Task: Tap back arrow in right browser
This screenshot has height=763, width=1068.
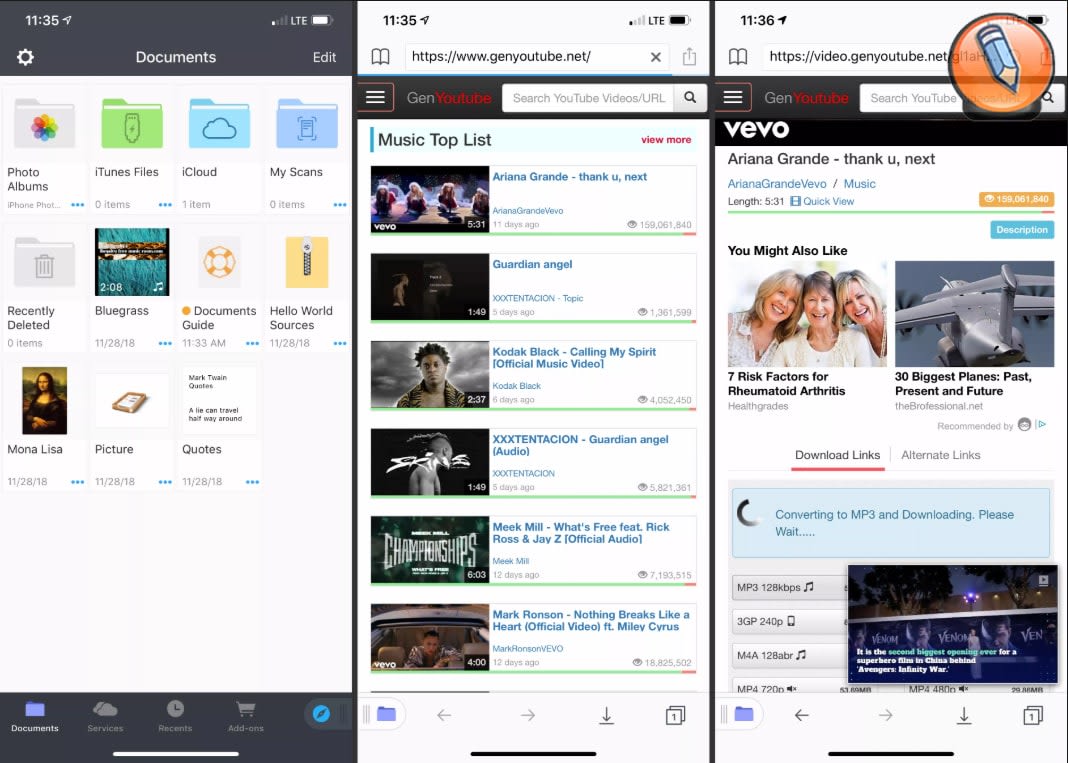Action: pyautogui.click(x=802, y=715)
